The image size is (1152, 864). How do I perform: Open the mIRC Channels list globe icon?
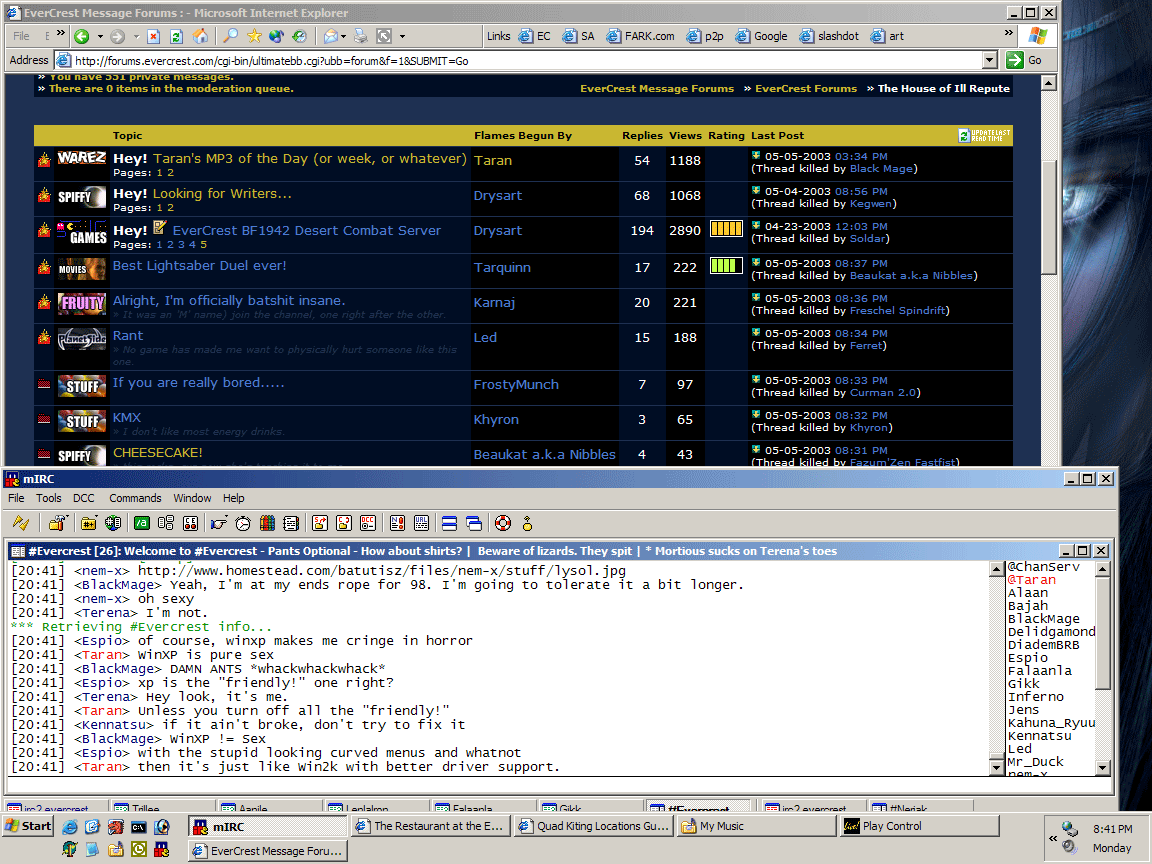[x=113, y=523]
